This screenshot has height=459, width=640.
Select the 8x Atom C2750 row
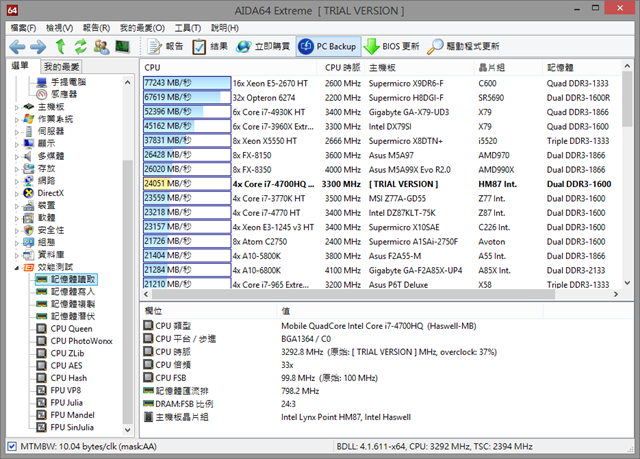[381, 242]
